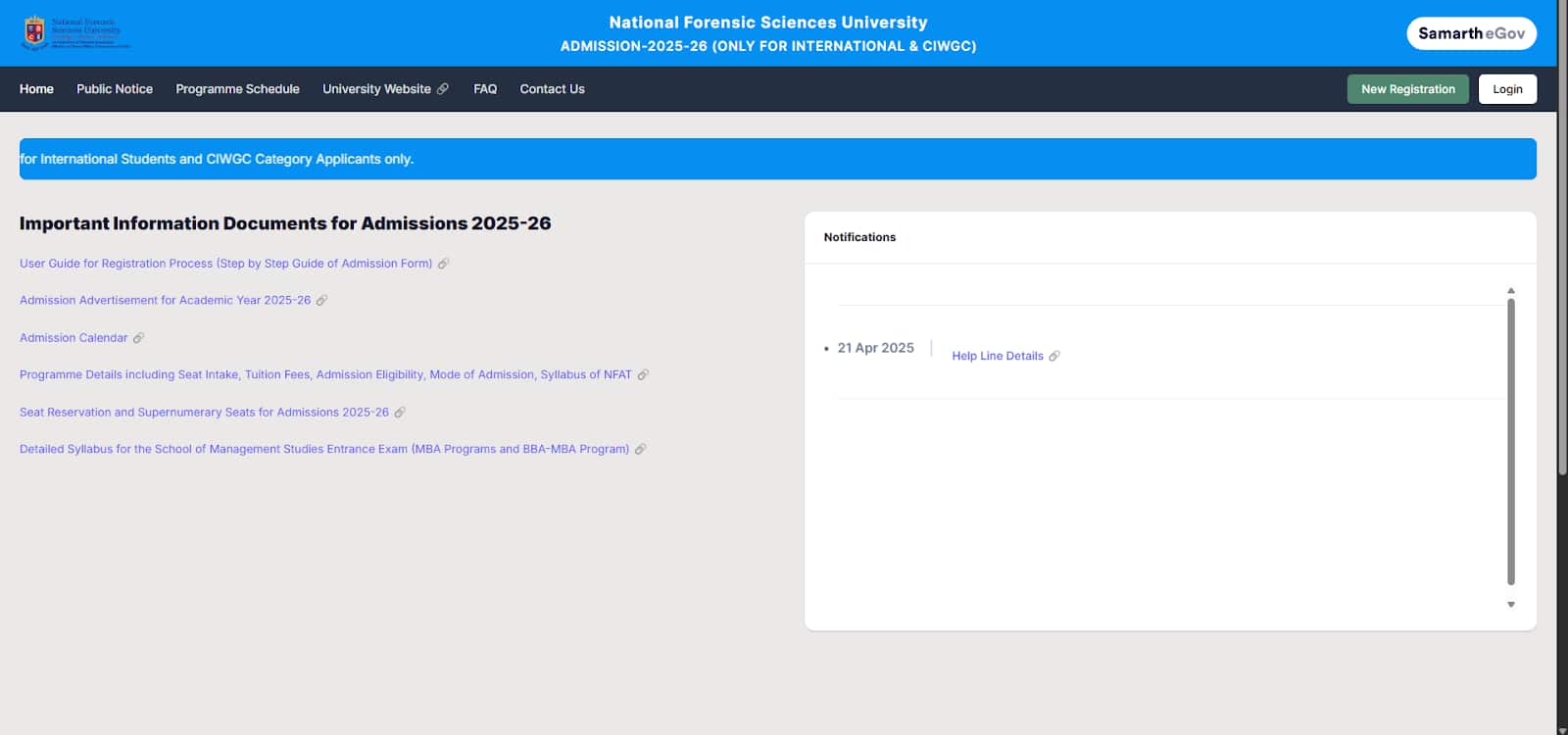Click the notifications panel scroll up arrow

pos(1511,291)
